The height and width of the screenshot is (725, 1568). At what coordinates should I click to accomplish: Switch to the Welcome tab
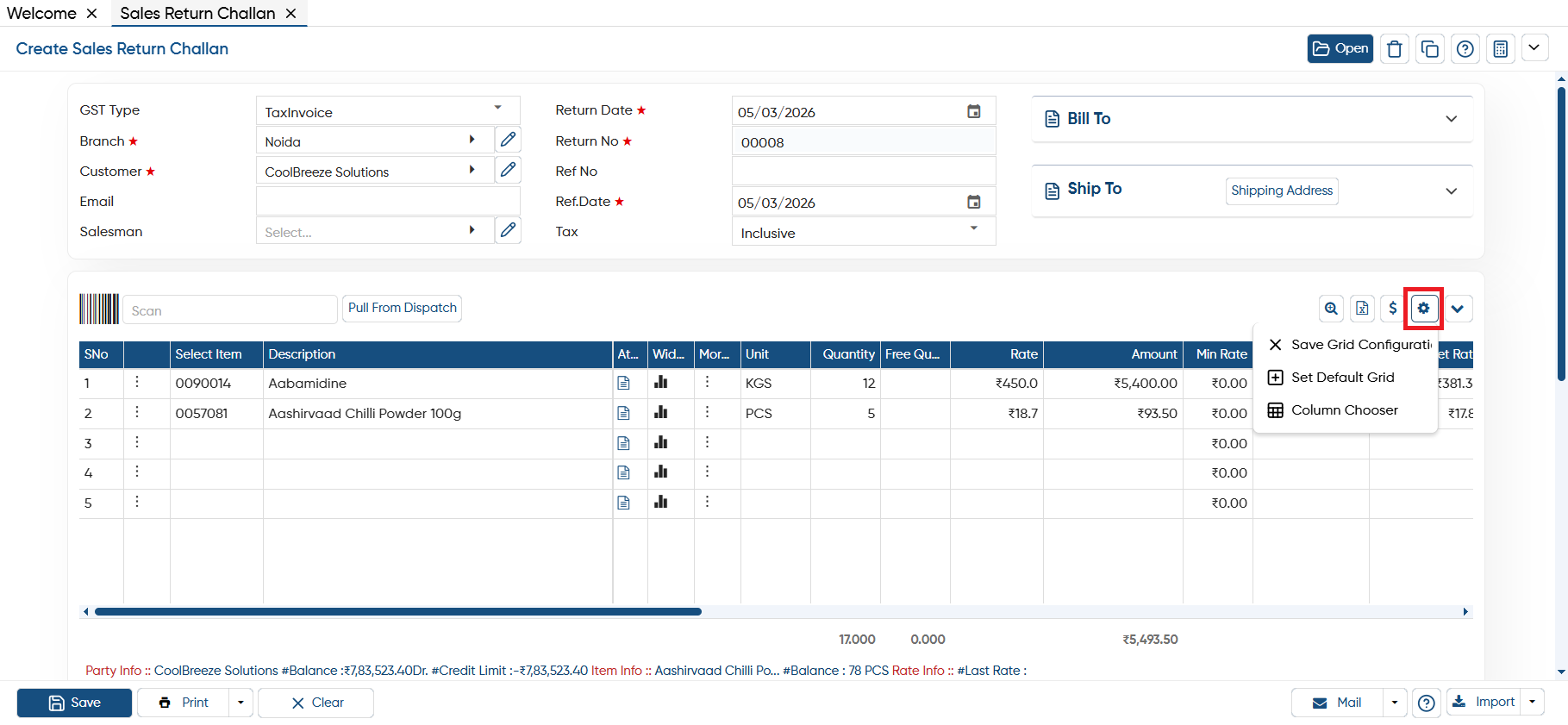[x=41, y=13]
